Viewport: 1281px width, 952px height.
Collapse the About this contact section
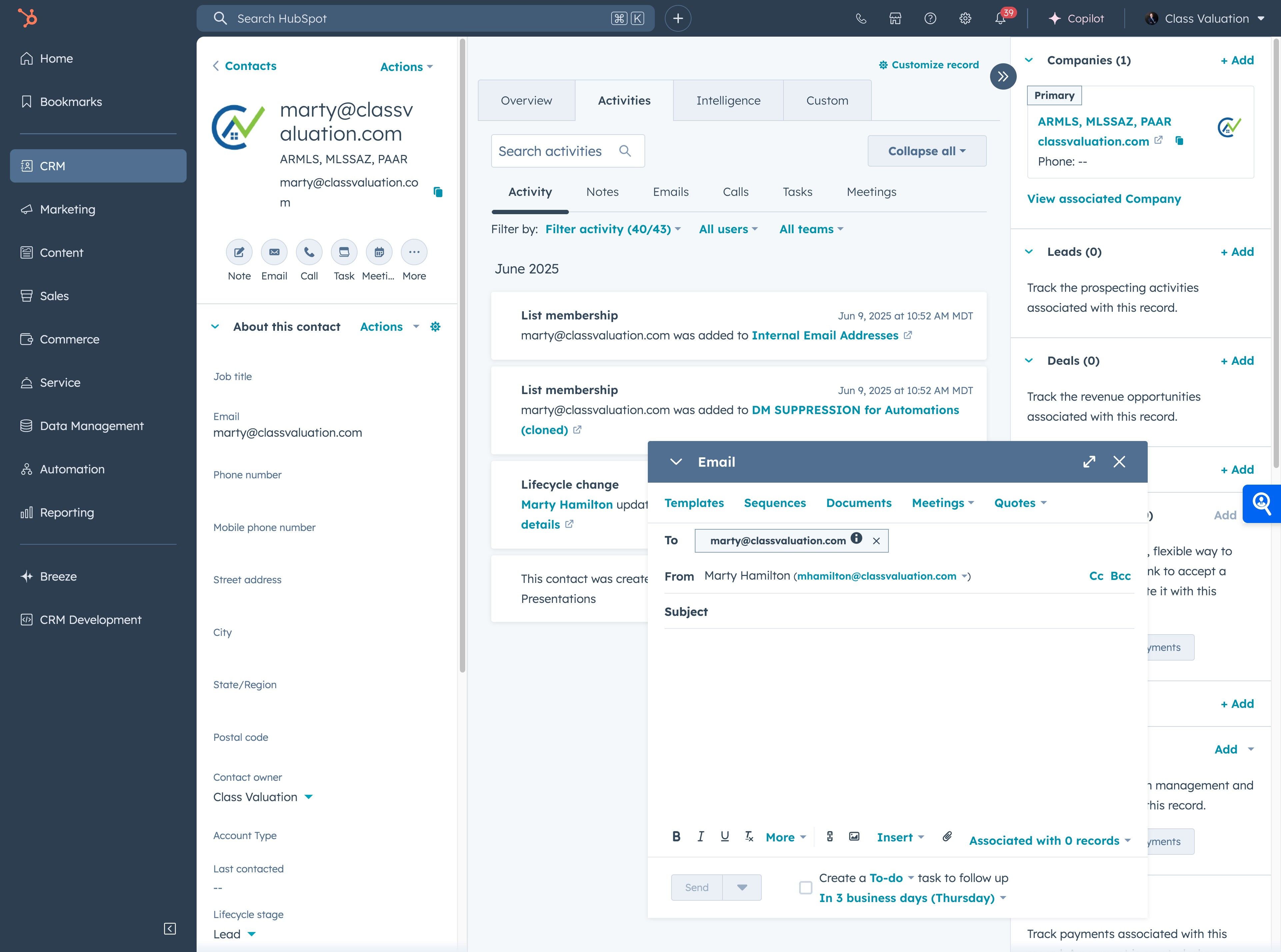coord(215,327)
